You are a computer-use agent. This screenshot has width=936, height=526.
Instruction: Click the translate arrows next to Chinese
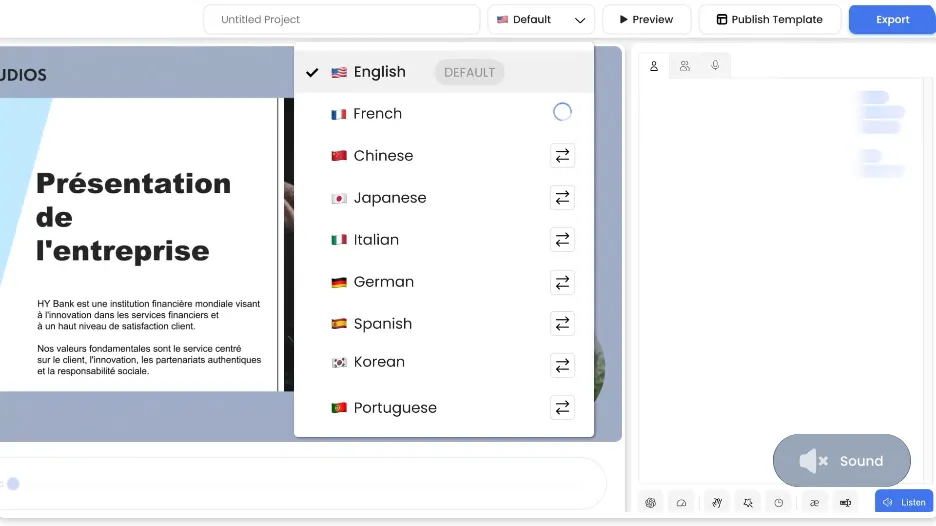click(562, 156)
